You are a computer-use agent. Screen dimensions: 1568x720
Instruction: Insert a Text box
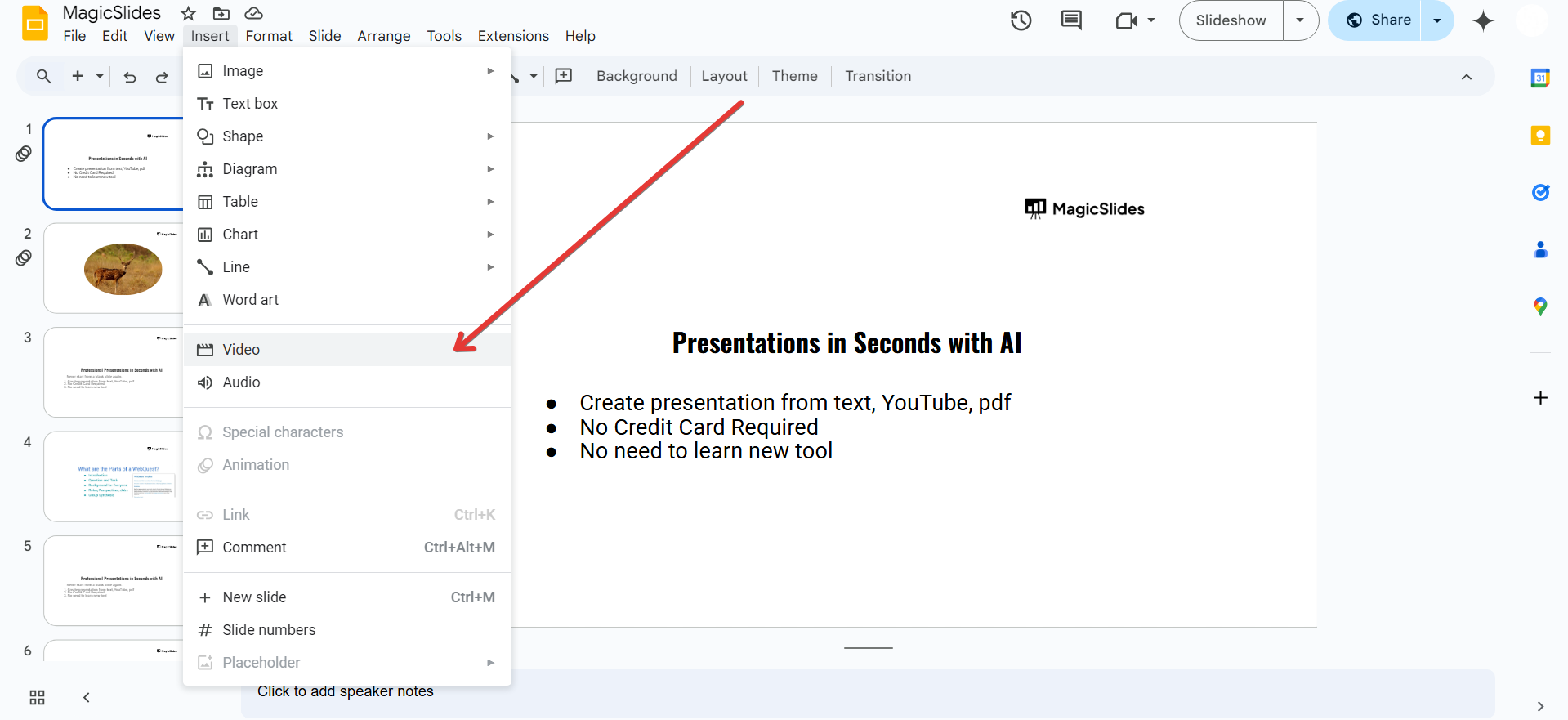[x=347, y=104]
